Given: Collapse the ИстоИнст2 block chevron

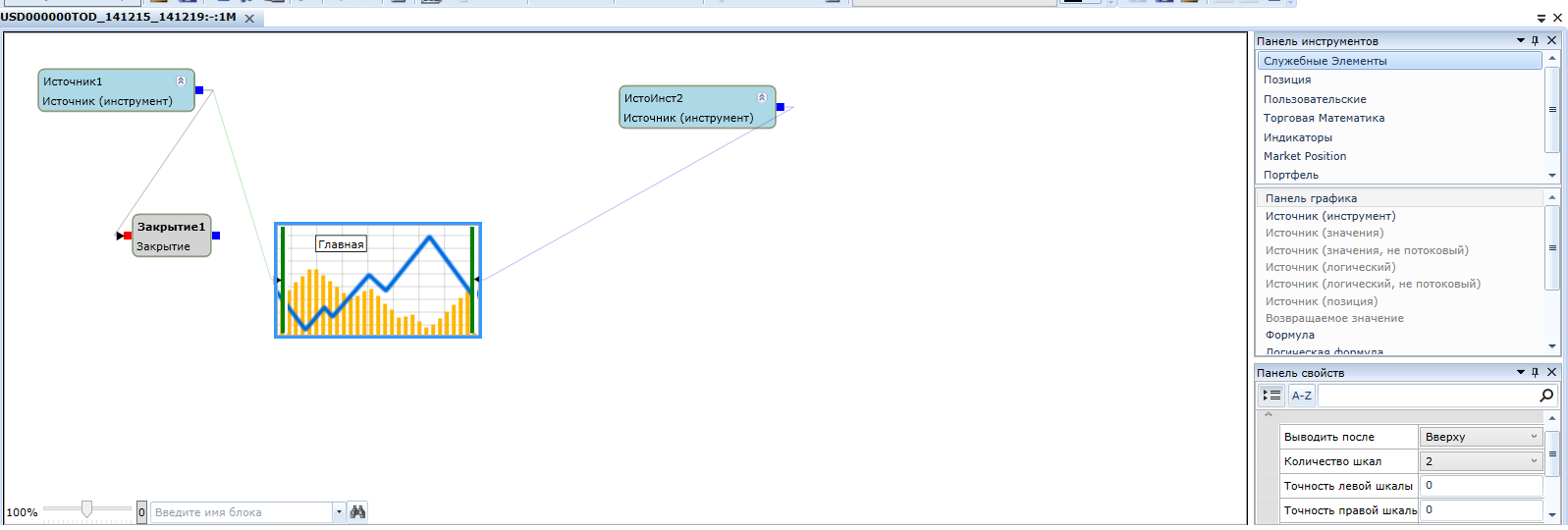Looking at the screenshot, I should tap(762, 97).
